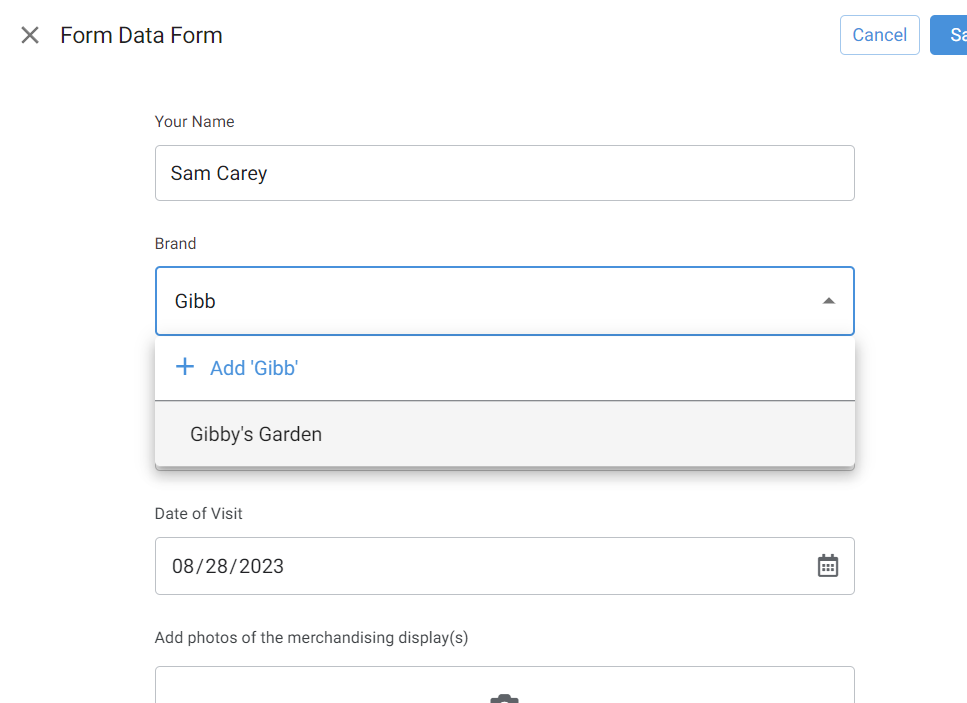
Task: Click the plus icon beside Add 'Gibb'
Action: point(185,367)
